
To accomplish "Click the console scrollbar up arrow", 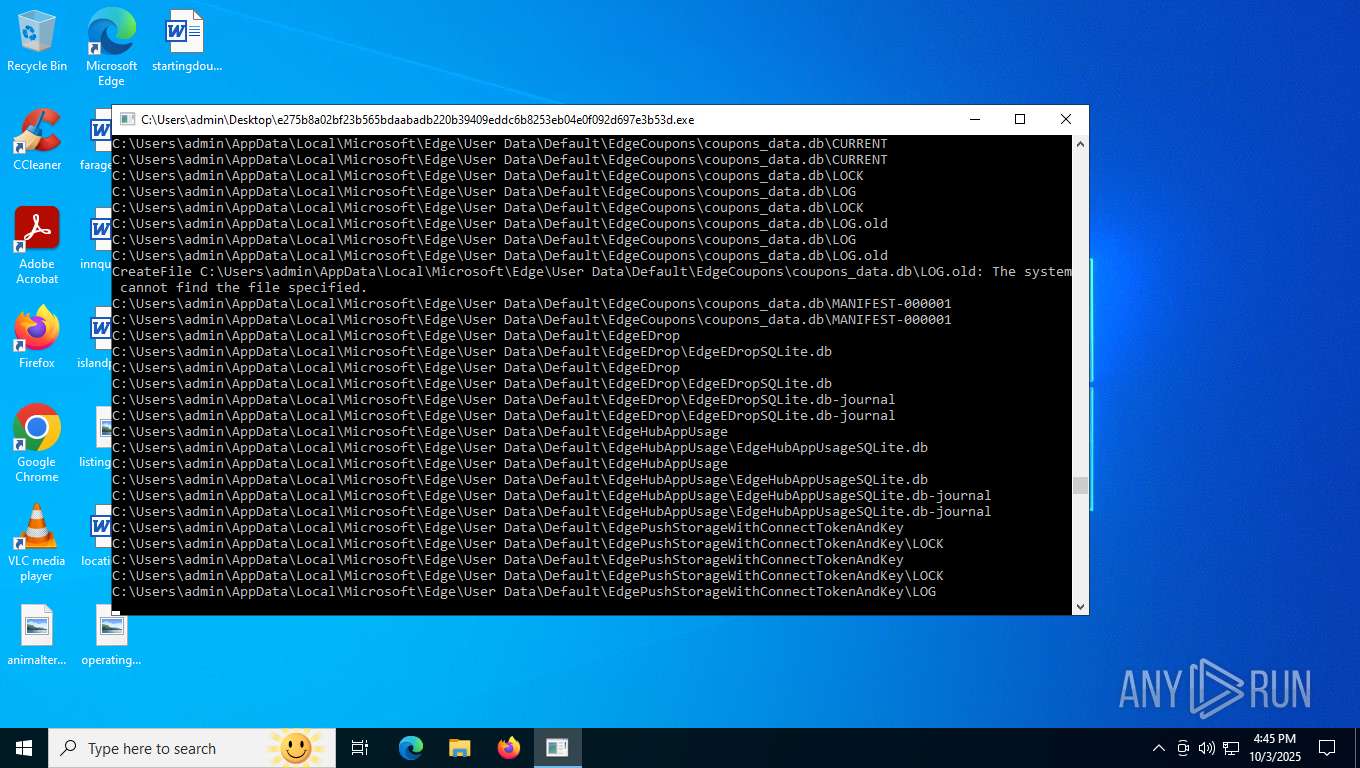I will [1080, 144].
